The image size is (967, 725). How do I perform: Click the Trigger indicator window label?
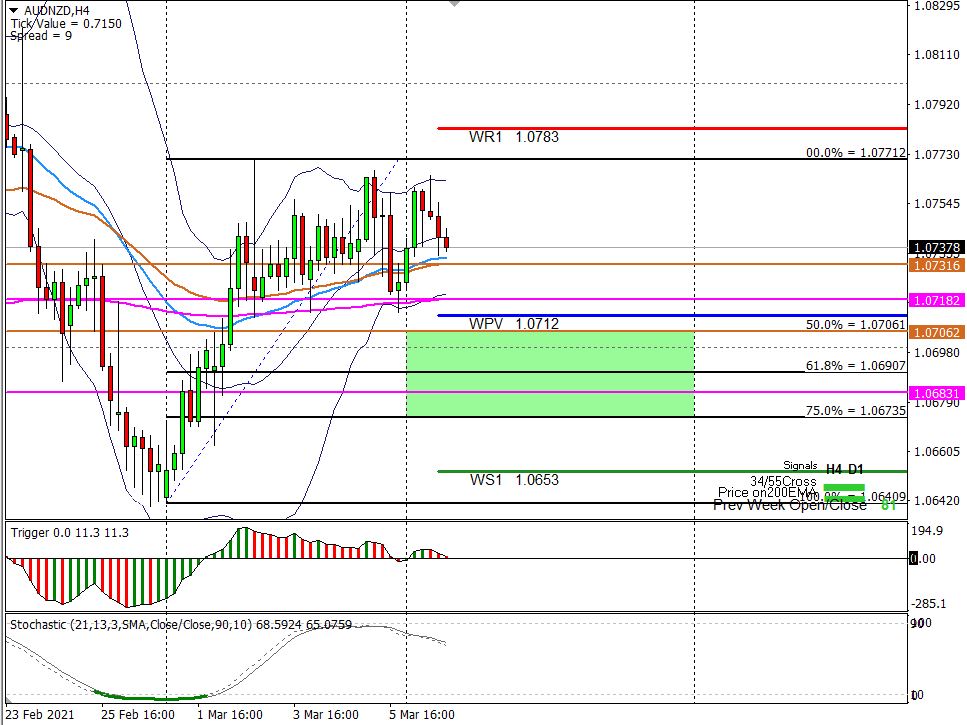(70, 533)
